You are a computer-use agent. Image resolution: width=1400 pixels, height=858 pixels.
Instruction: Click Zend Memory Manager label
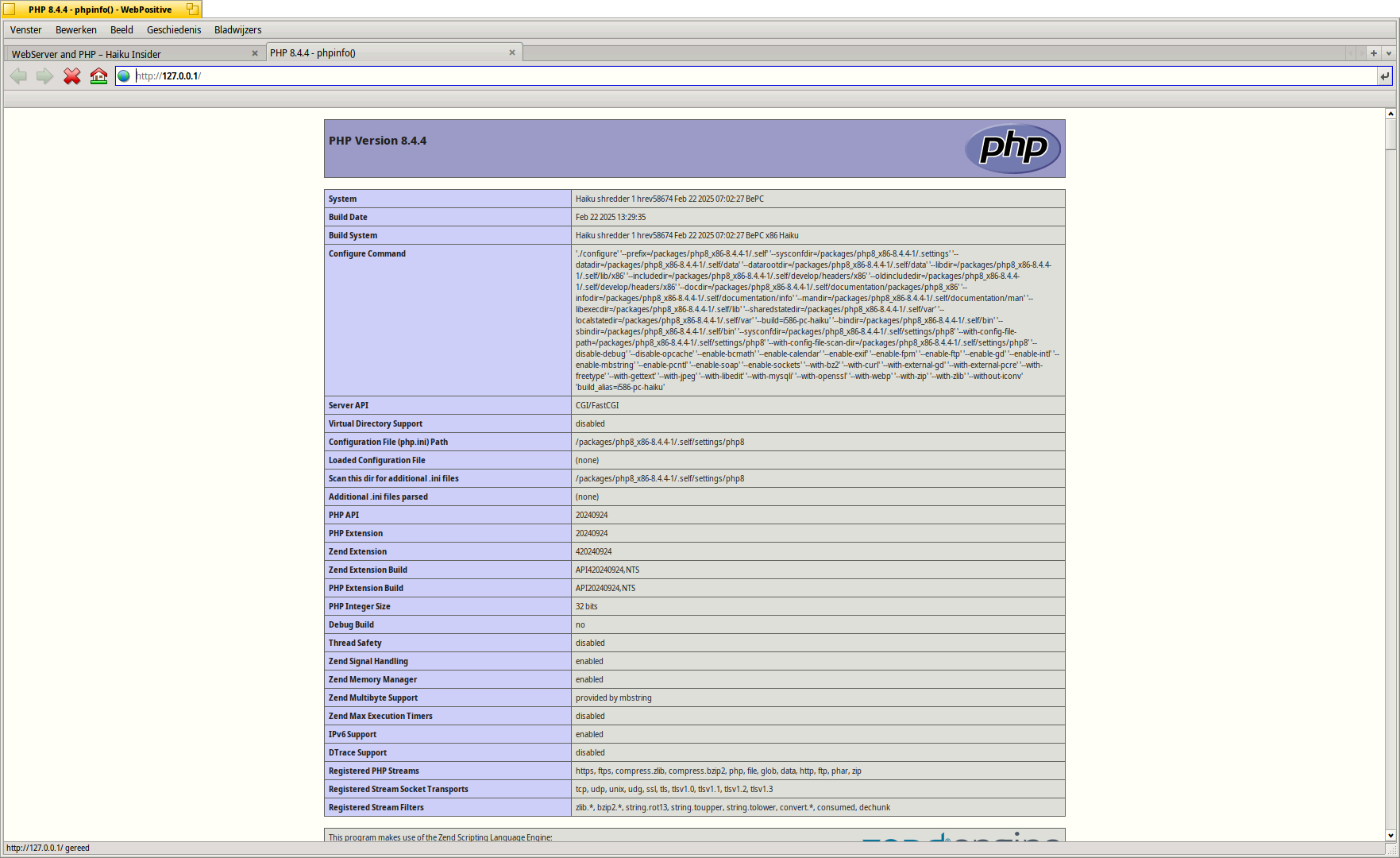pyautogui.click(x=372, y=680)
